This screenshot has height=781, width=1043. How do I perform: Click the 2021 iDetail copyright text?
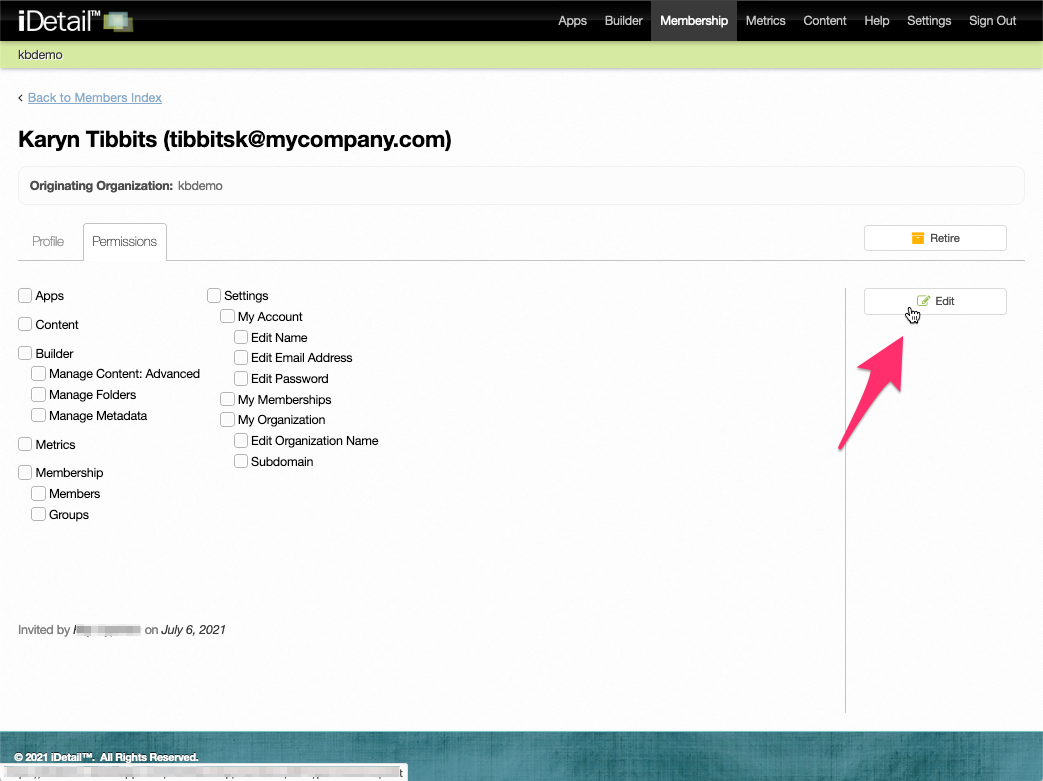click(106, 757)
